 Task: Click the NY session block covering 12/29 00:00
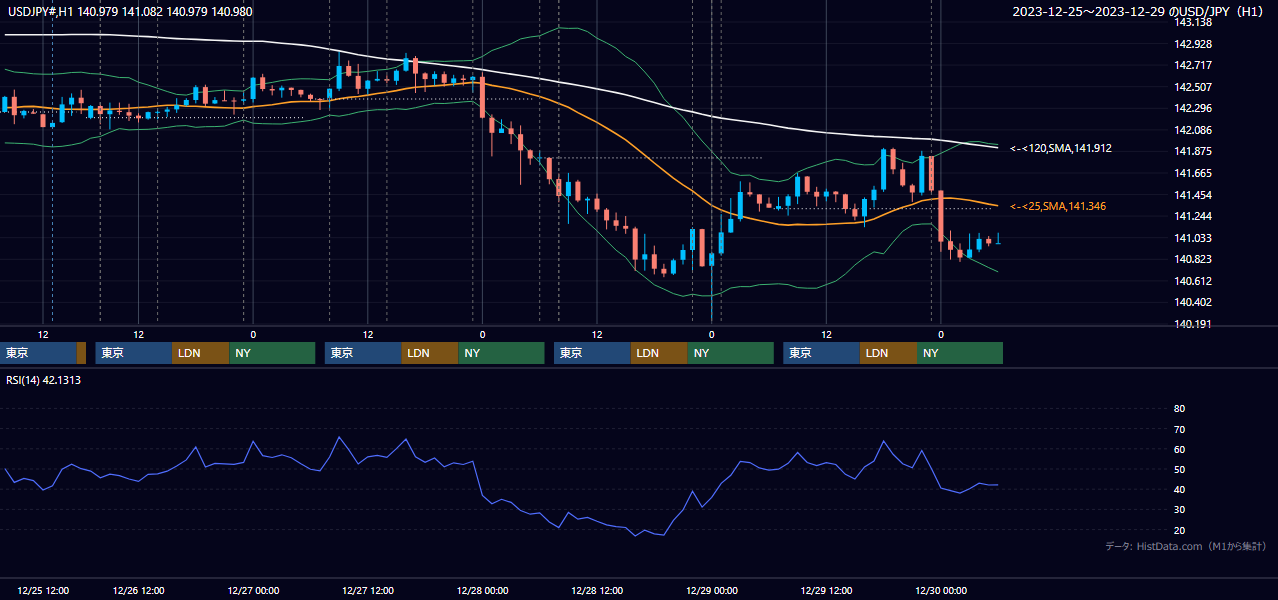click(730, 353)
